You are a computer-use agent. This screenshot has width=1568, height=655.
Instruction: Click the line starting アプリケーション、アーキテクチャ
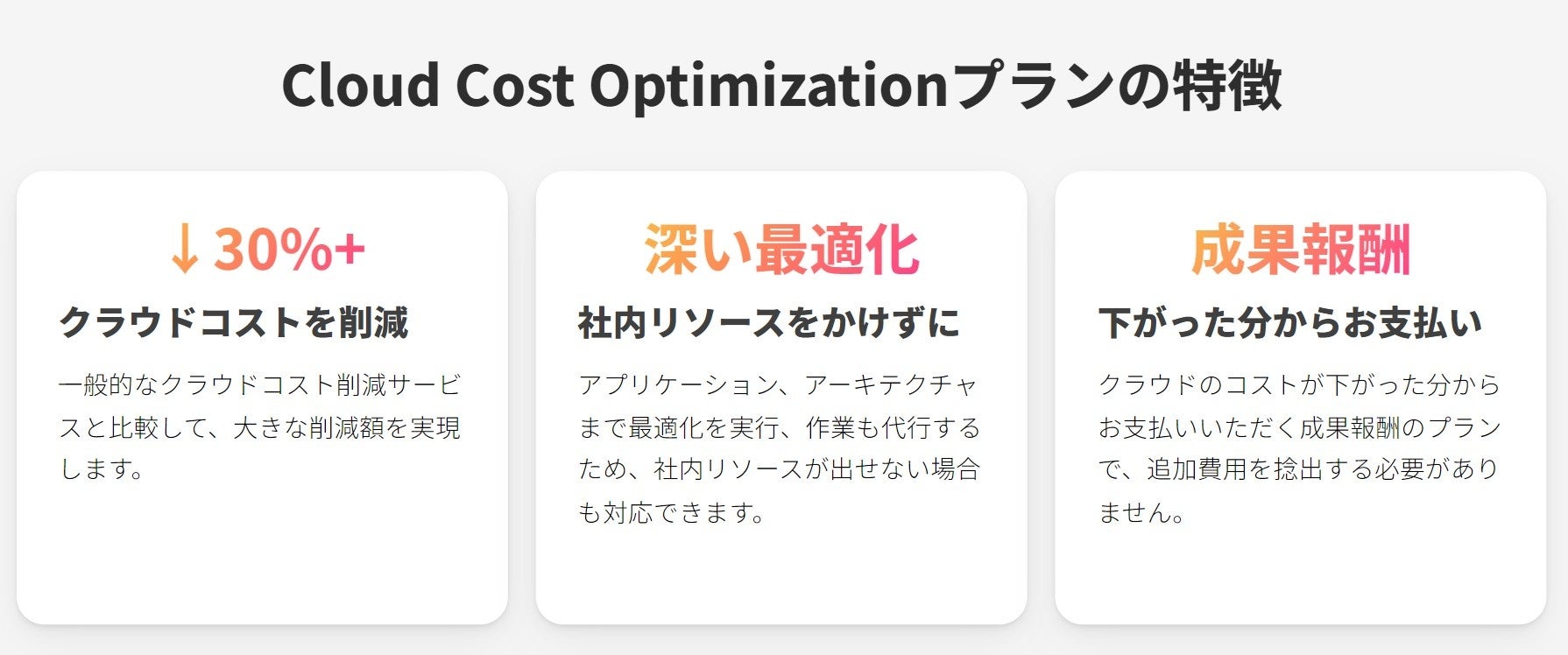click(779, 384)
